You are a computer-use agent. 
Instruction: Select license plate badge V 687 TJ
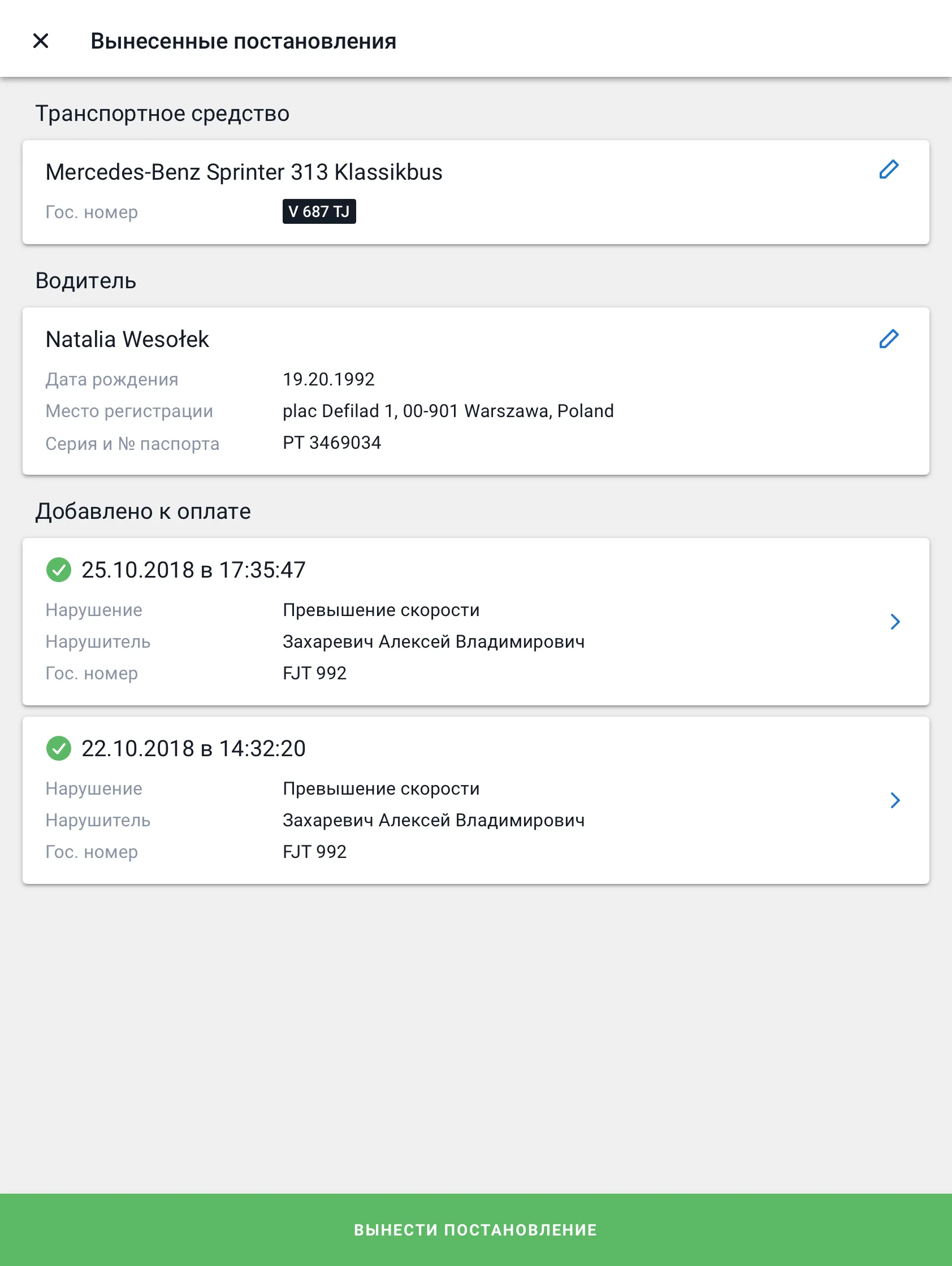pyautogui.click(x=319, y=211)
